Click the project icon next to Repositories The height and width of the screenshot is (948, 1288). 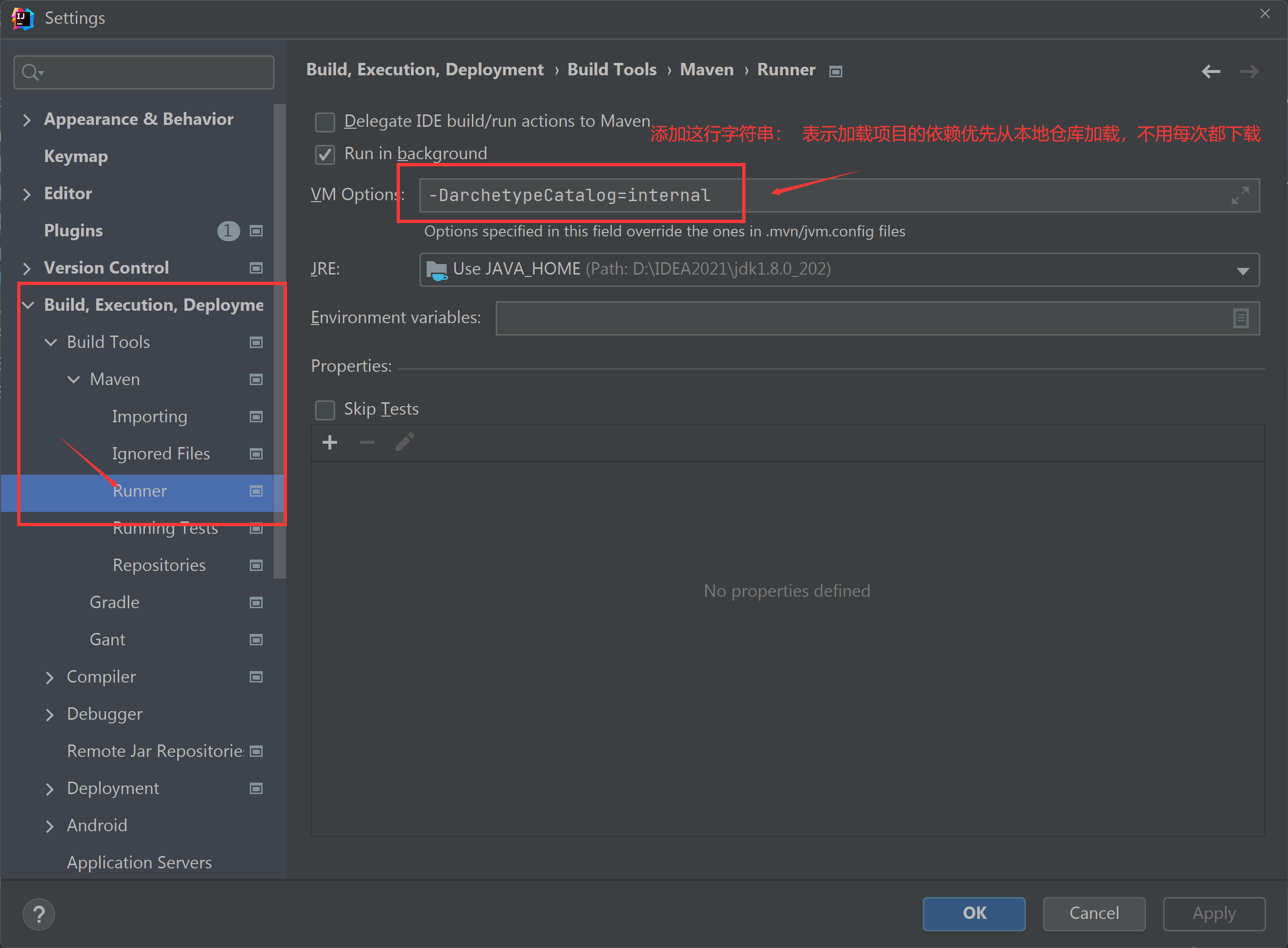256,565
